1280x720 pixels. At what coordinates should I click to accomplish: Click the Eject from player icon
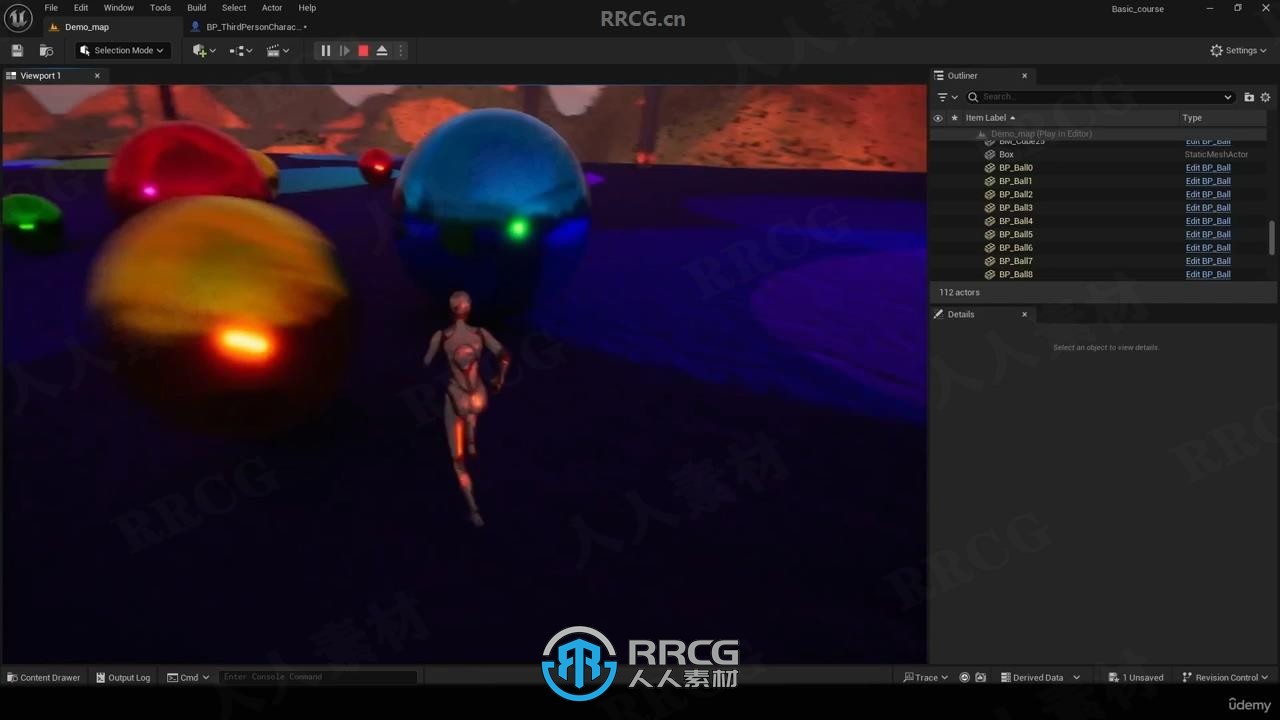pos(382,50)
